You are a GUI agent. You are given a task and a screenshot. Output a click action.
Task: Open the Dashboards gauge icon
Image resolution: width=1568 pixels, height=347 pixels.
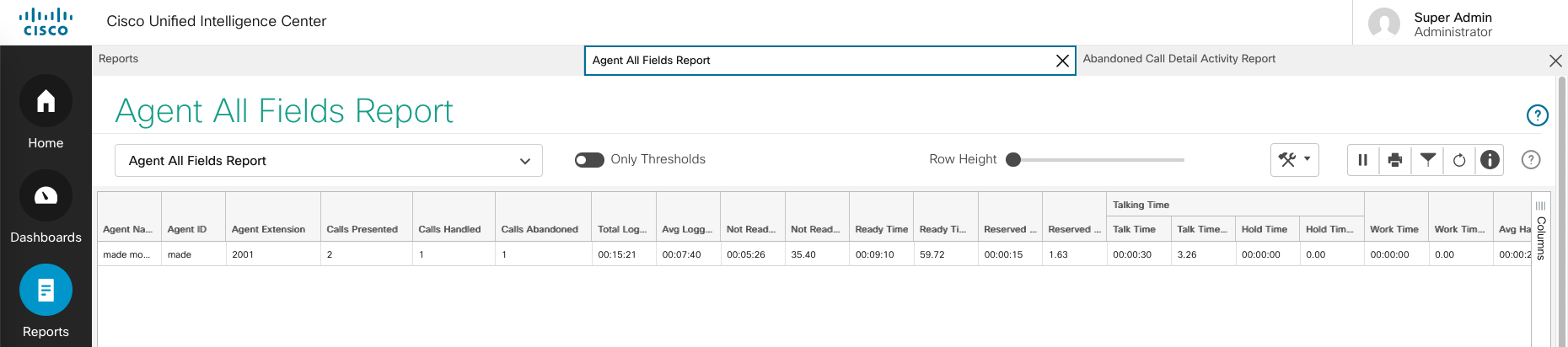tap(46, 196)
